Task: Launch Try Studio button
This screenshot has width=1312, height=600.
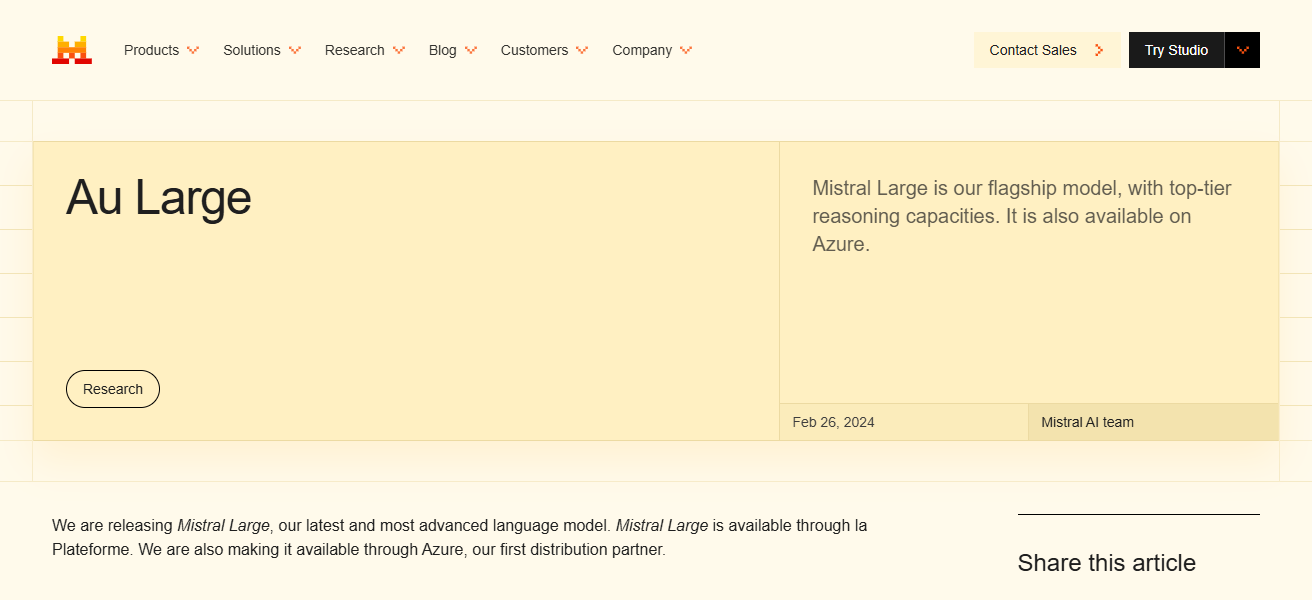Action: click(x=1176, y=50)
